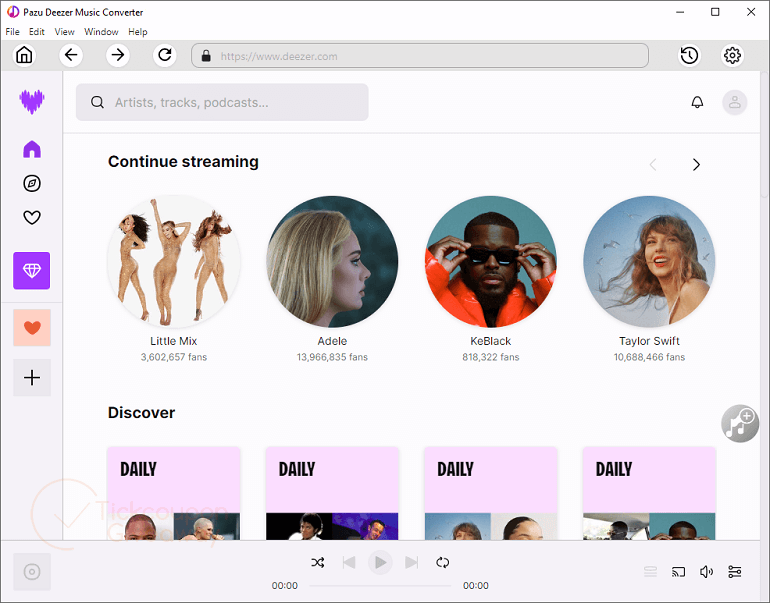Viewport: 770px width, 603px height.
Task: Open the queue list icon
Action: click(650, 572)
